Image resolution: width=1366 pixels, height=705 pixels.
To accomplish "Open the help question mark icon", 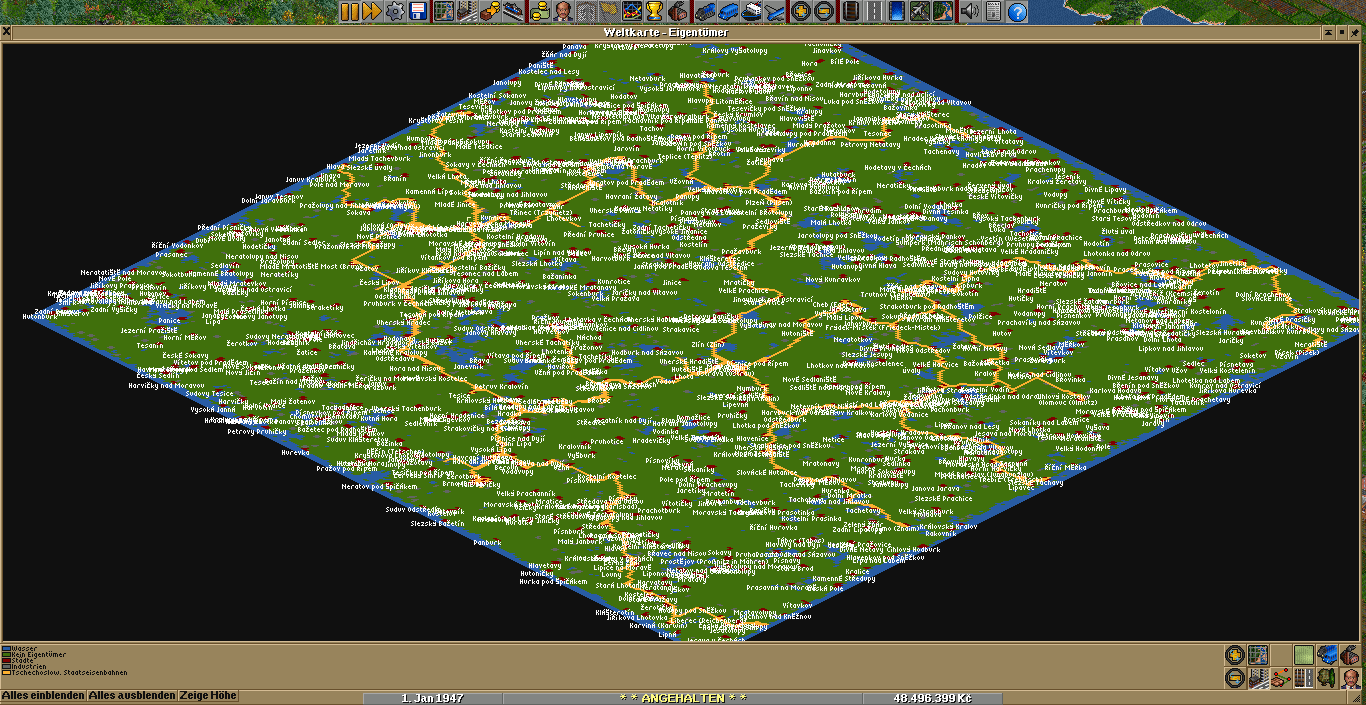I will point(1017,12).
